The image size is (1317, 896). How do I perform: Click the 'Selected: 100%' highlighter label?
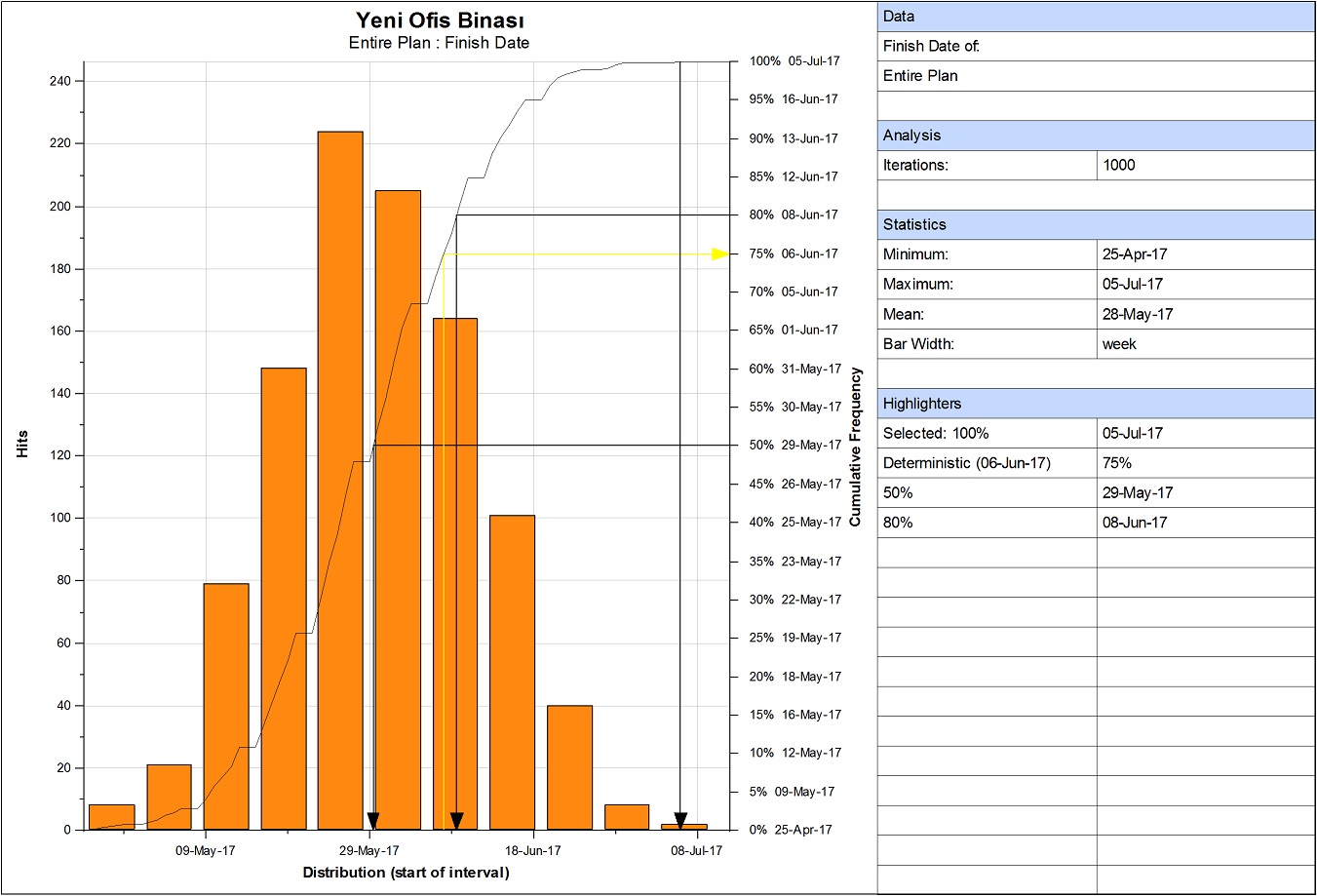click(936, 433)
